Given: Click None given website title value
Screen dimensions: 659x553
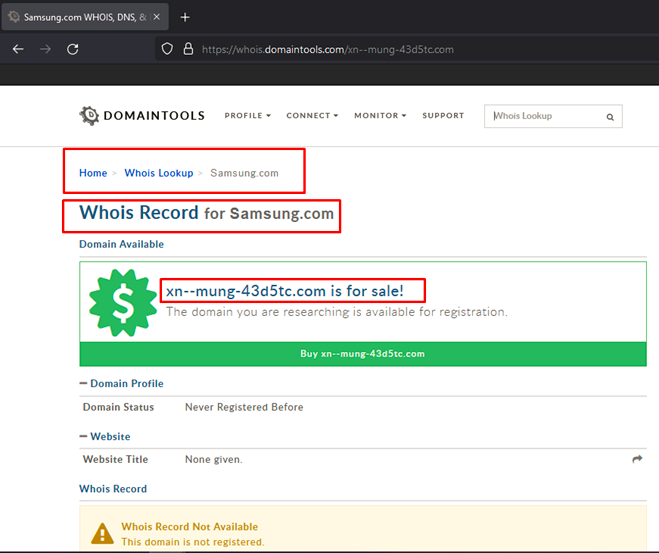Looking at the screenshot, I should (x=214, y=459).
